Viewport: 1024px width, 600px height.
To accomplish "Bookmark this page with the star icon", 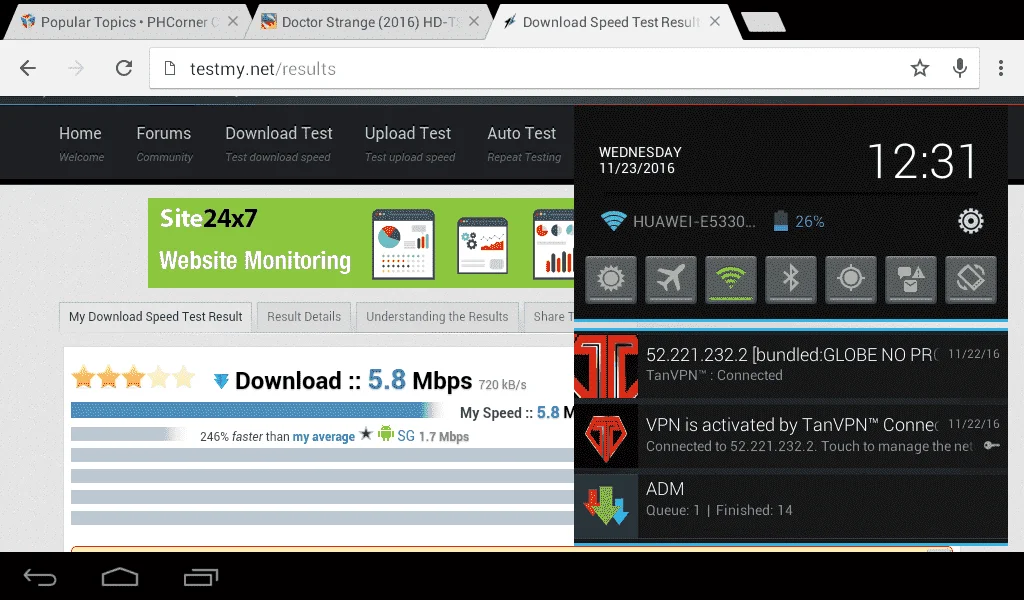I will [x=920, y=68].
